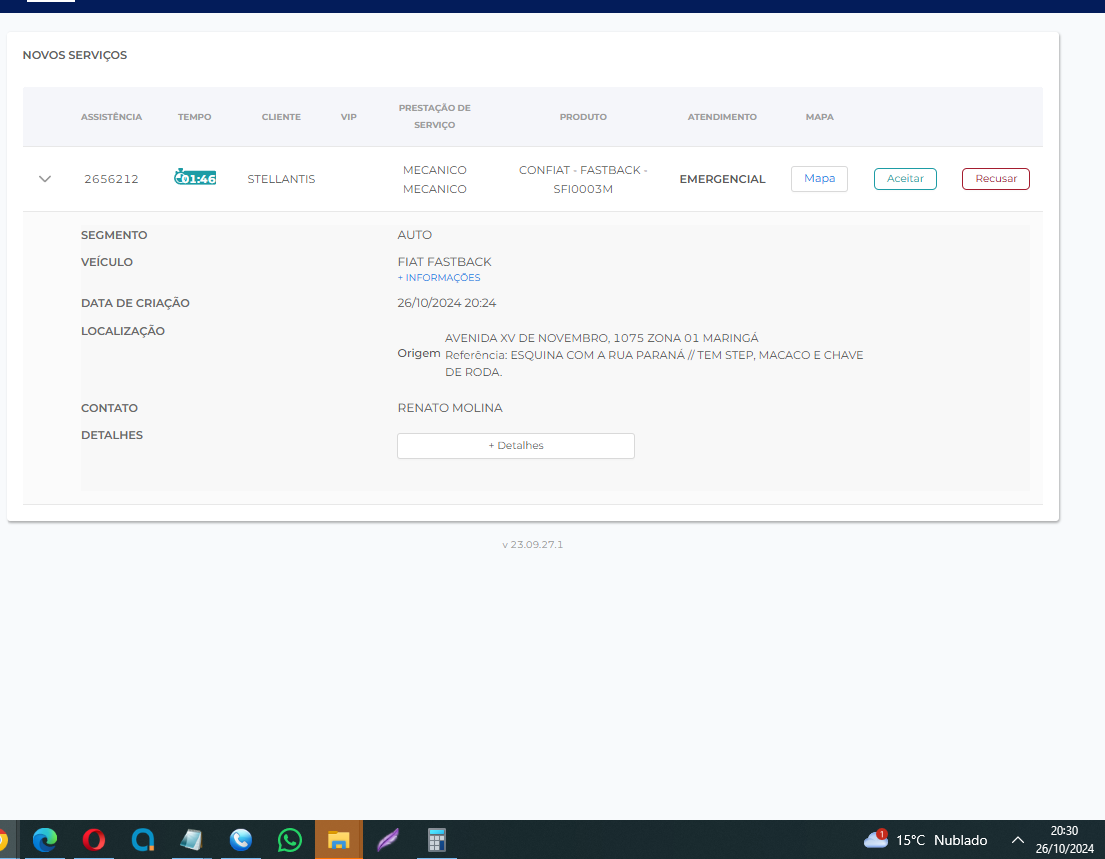Open the blue phone app in taskbar
The image size is (1105, 859).
tap(240, 840)
